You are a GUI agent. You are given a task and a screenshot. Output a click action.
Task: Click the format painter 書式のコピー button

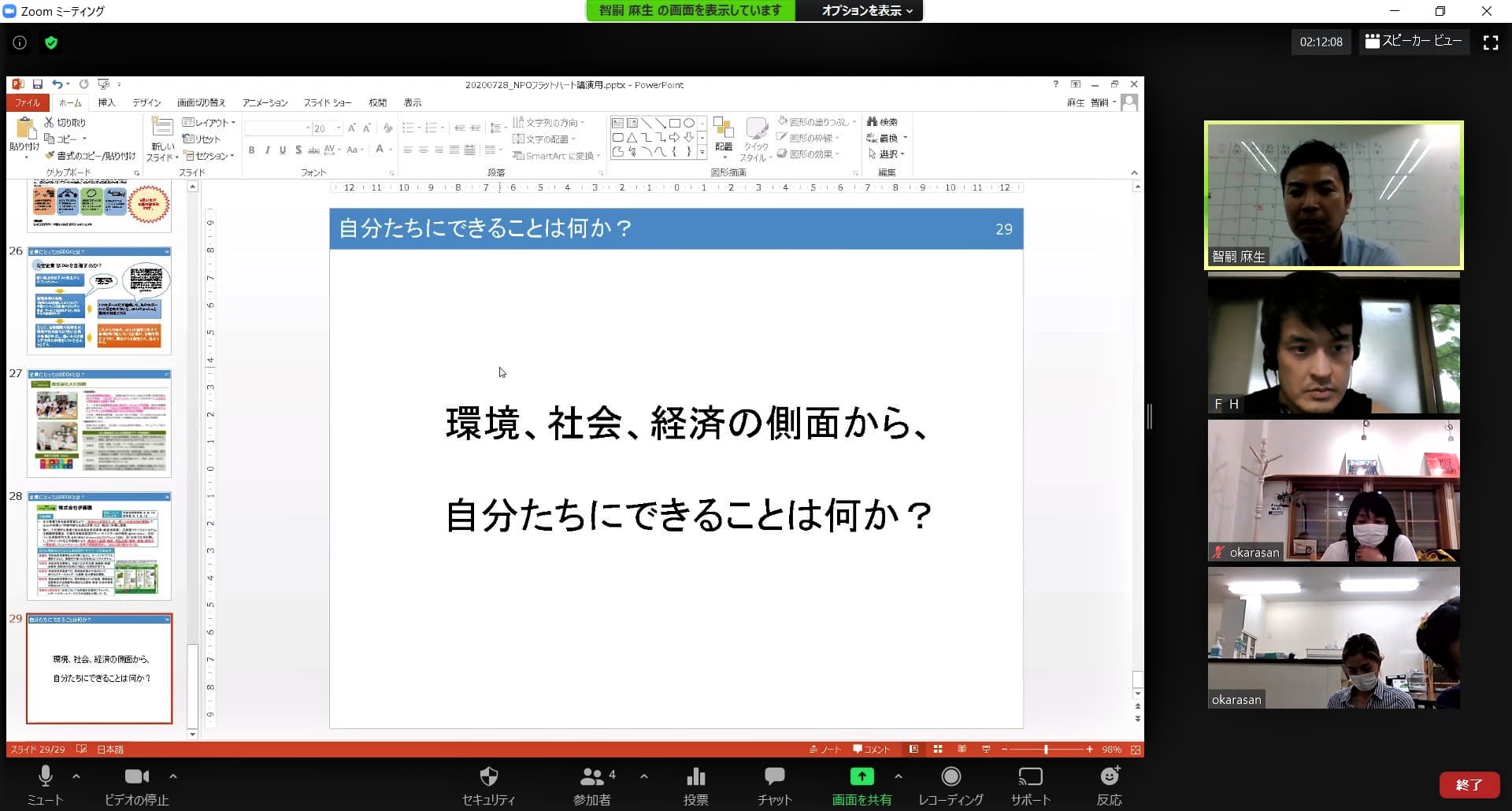[x=91, y=155]
